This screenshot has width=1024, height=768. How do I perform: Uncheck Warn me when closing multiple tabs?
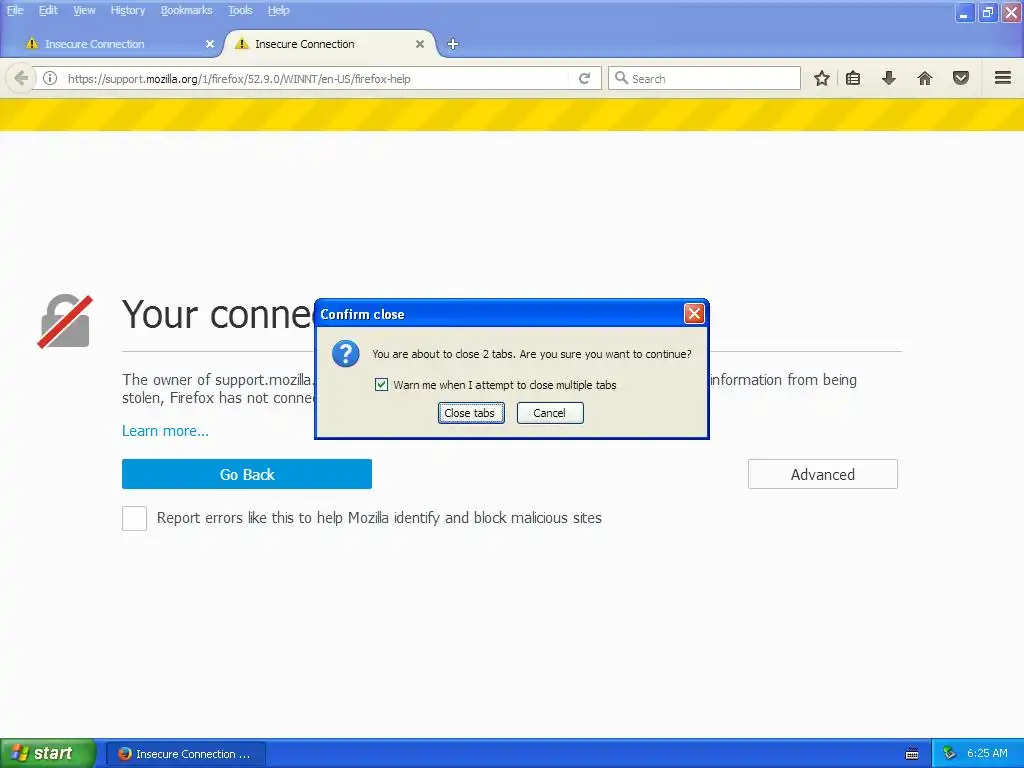click(x=381, y=385)
